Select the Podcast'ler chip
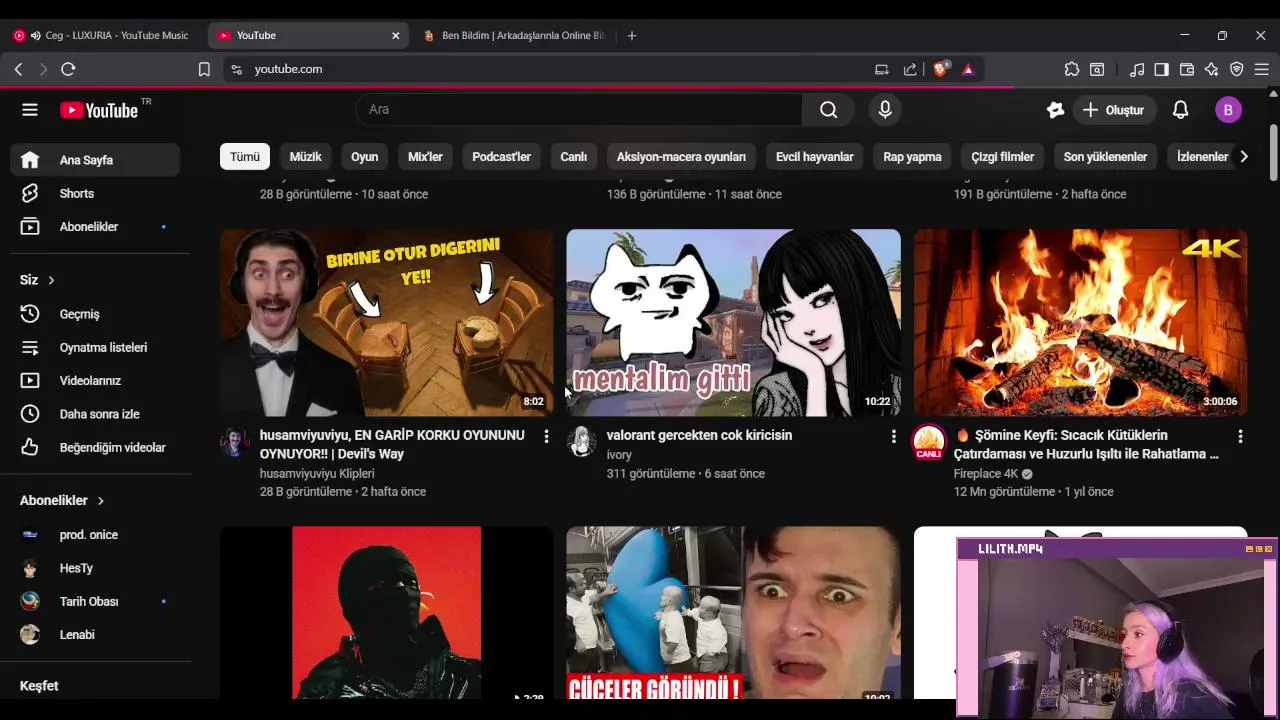This screenshot has width=1280, height=720. point(501,157)
